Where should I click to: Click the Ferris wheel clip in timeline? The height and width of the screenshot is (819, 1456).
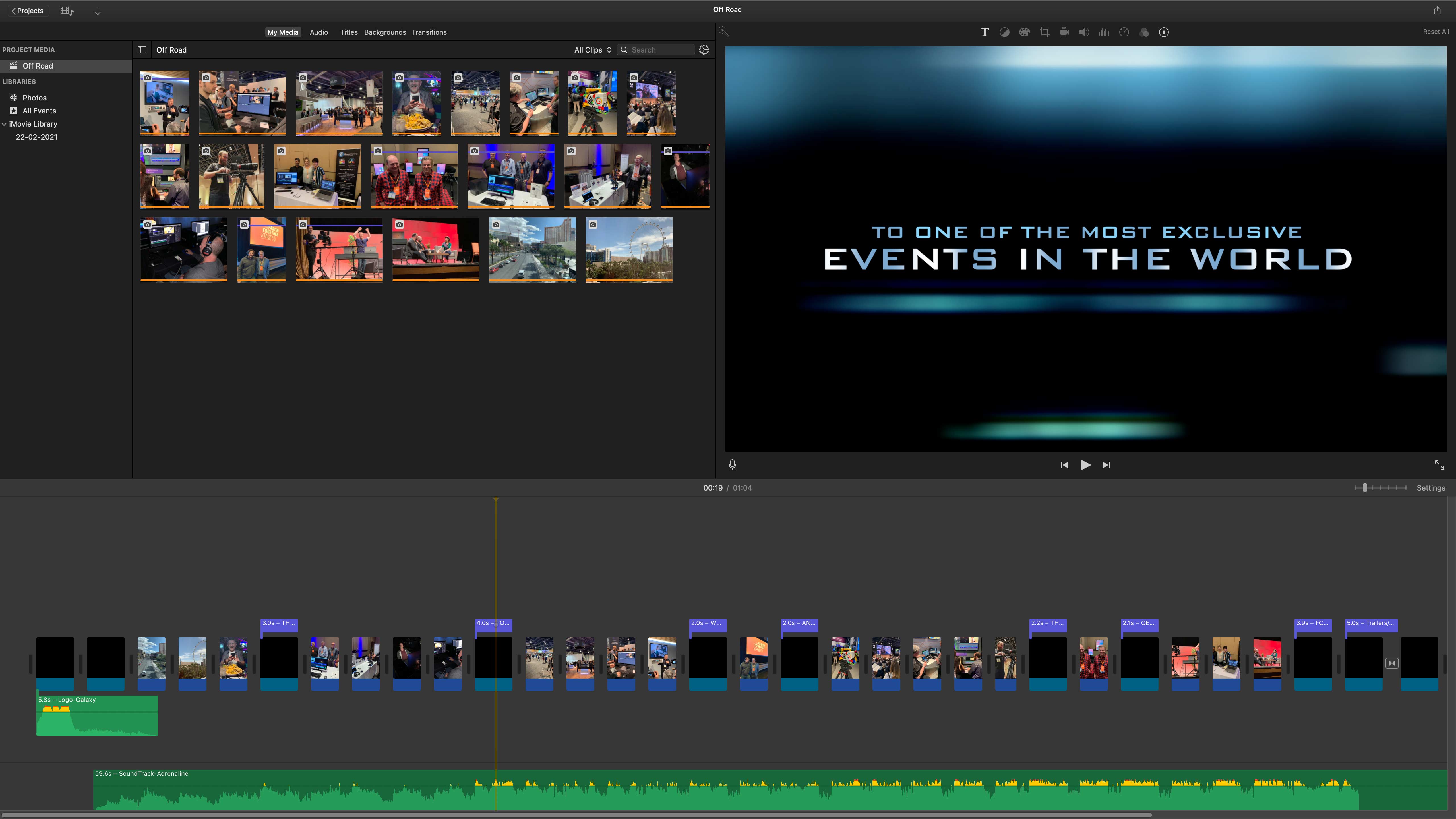[x=192, y=663]
